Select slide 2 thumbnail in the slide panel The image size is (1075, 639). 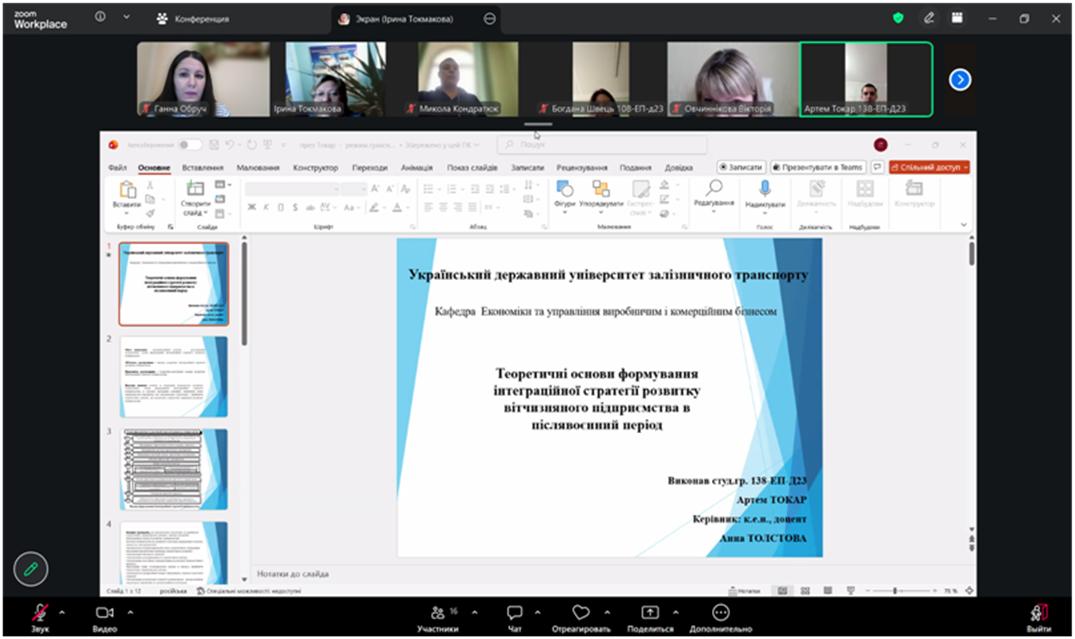pos(174,376)
